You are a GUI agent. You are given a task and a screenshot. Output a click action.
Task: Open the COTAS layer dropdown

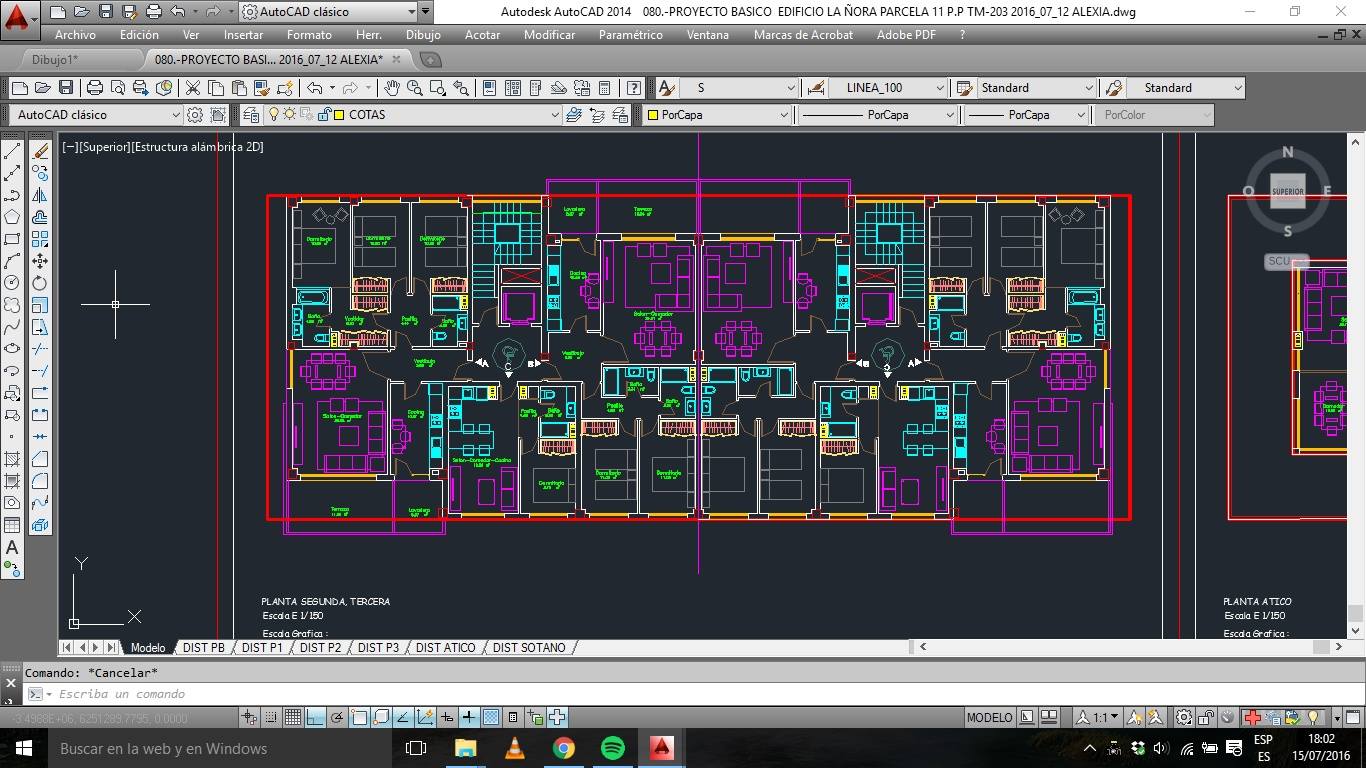(x=554, y=115)
